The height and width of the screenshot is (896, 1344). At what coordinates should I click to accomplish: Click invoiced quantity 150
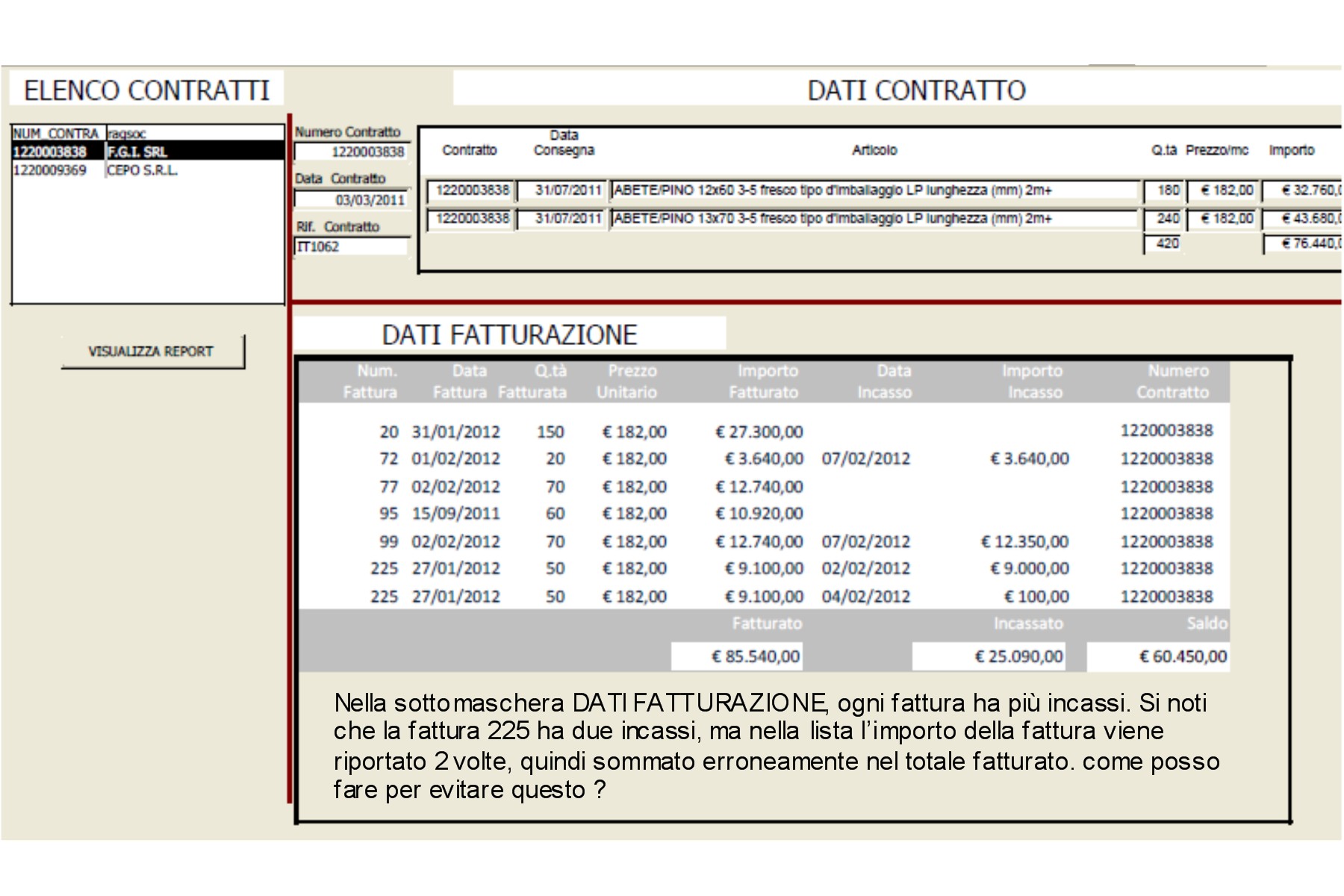point(550,432)
